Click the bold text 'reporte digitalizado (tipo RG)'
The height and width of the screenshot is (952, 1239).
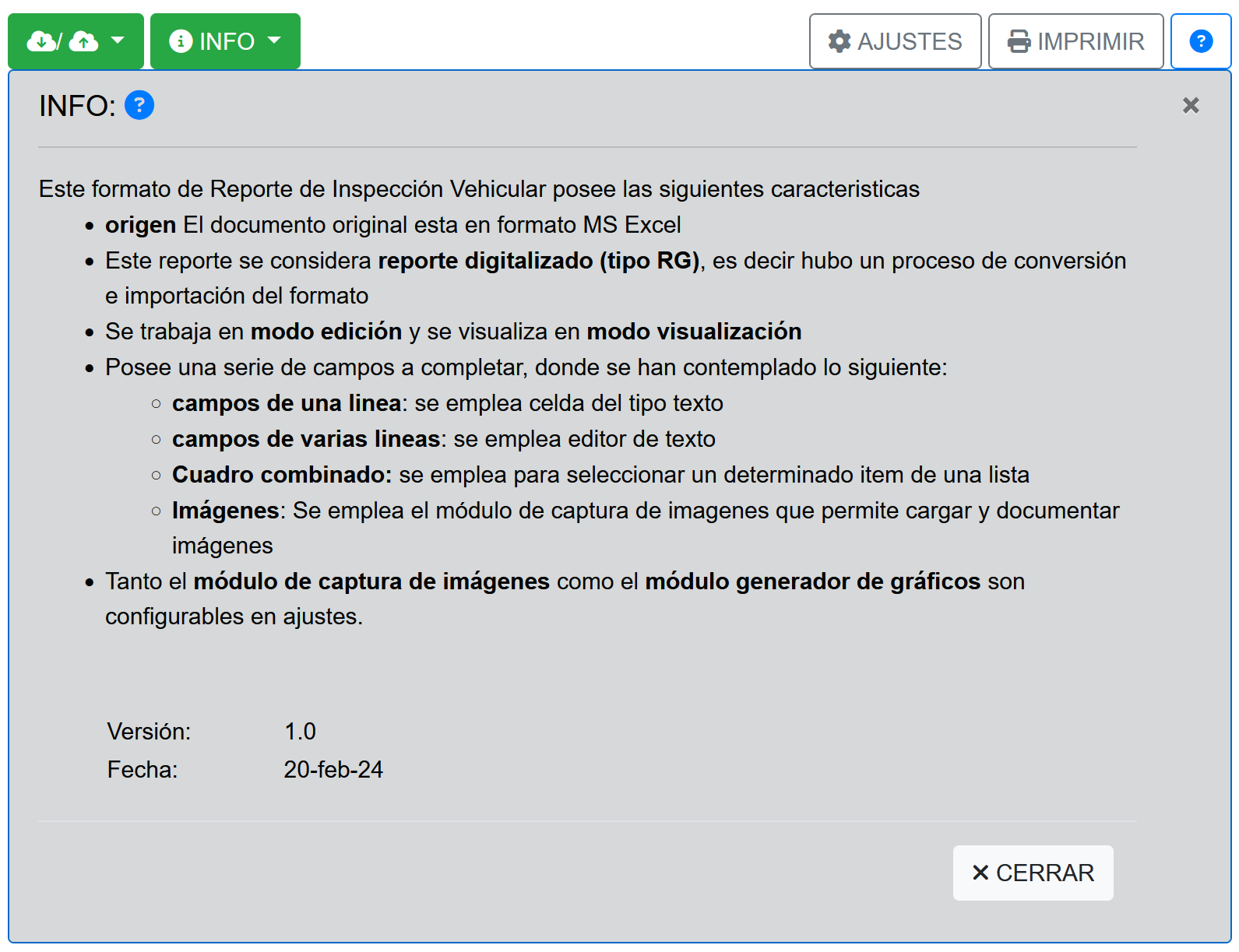tap(539, 261)
